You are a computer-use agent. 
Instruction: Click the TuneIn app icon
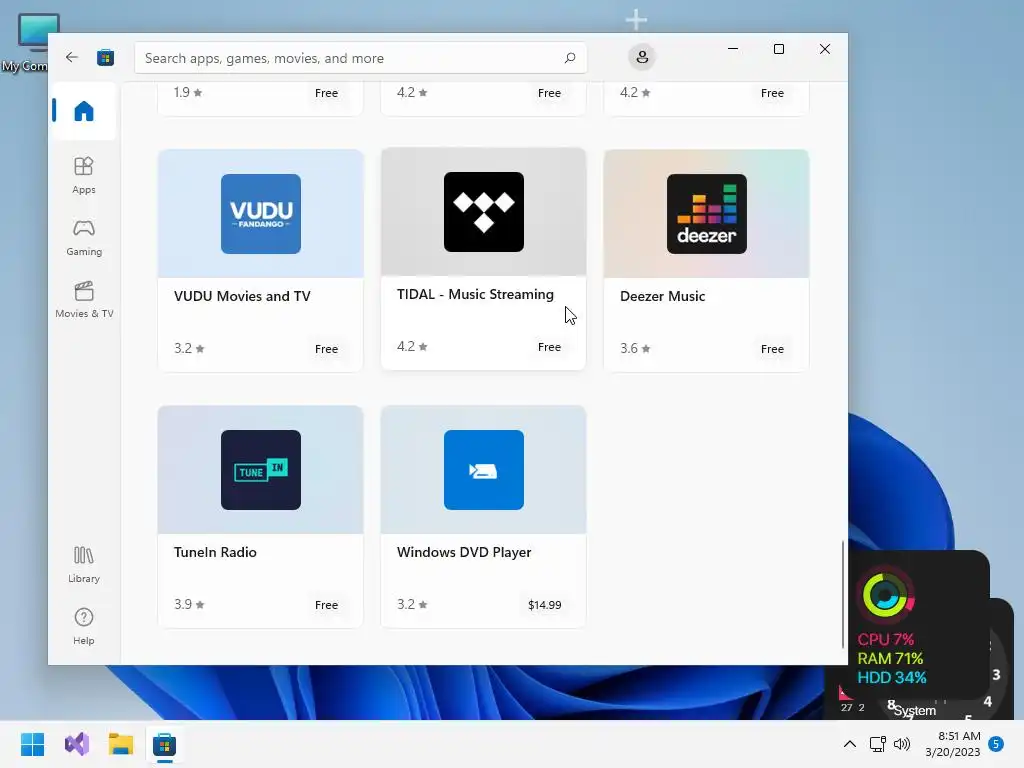[x=261, y=470]
